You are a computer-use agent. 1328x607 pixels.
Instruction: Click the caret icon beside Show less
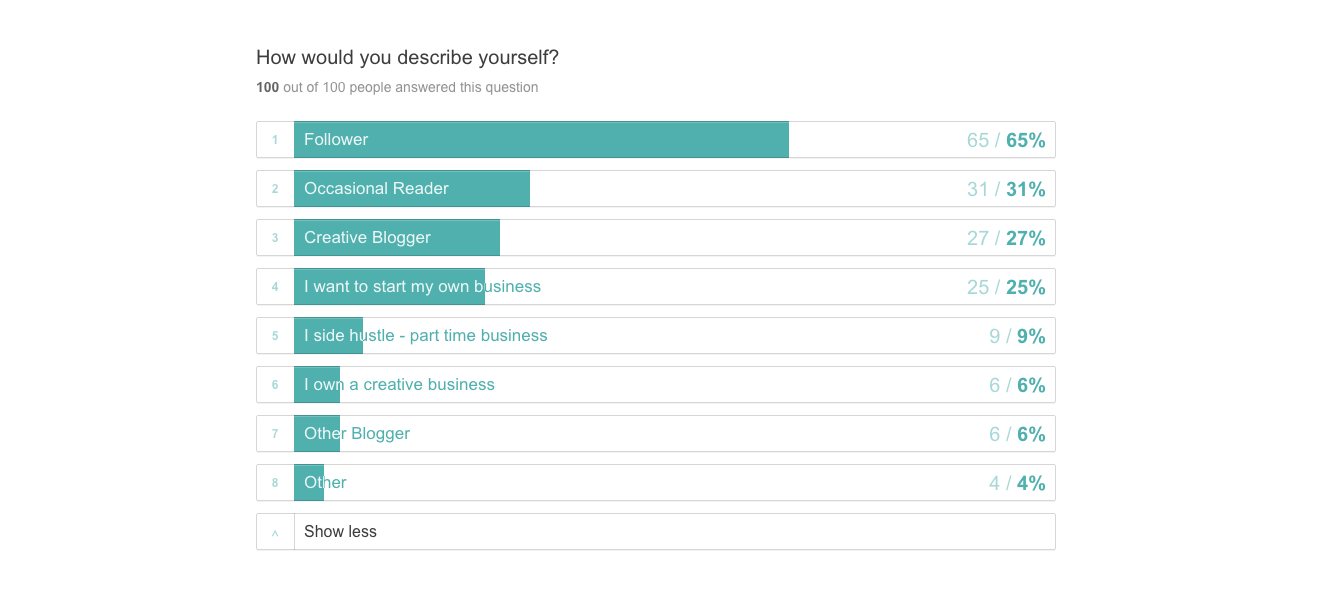(275, 532)
